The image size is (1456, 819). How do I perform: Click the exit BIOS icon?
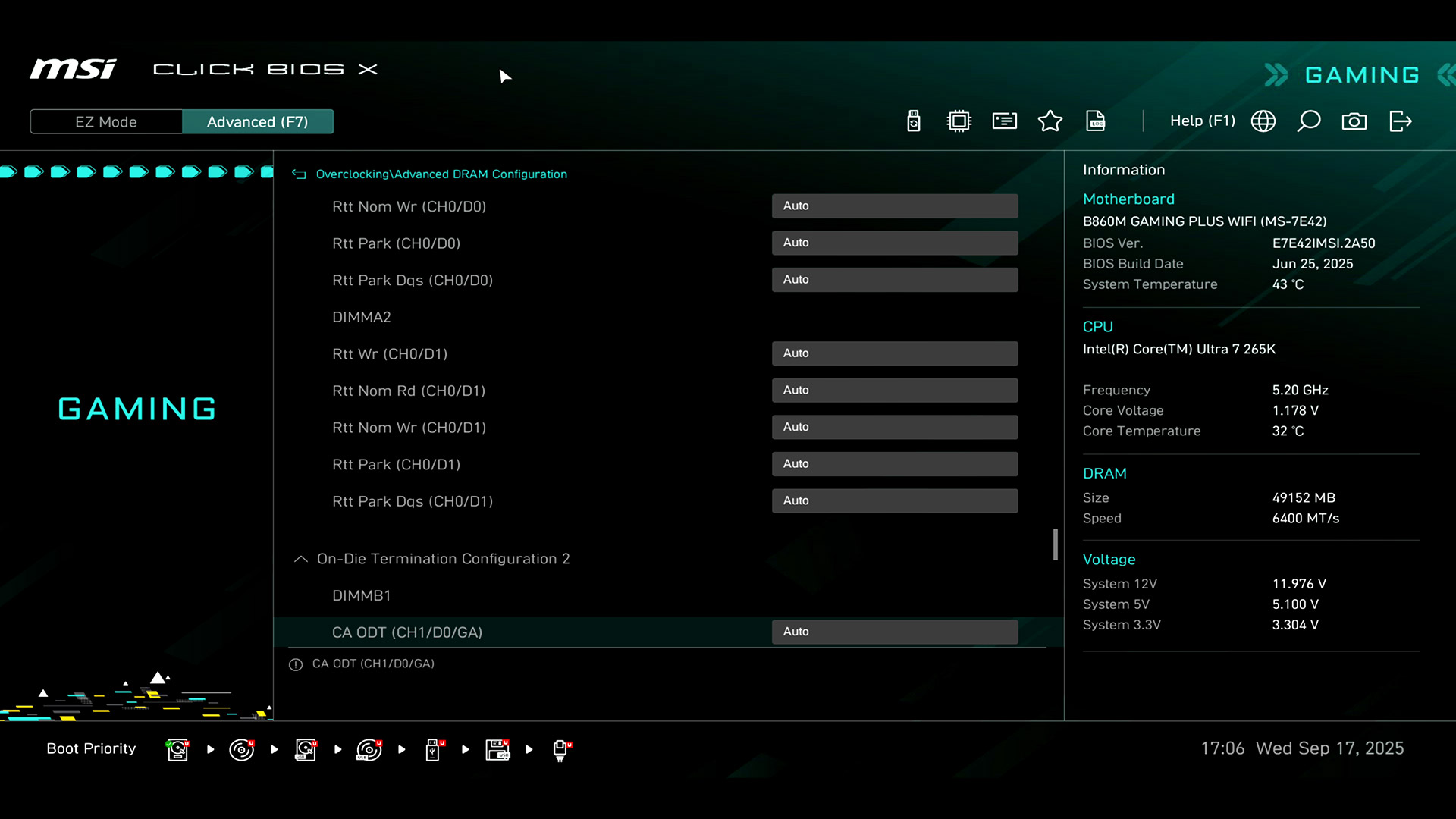pos(1400,121)
